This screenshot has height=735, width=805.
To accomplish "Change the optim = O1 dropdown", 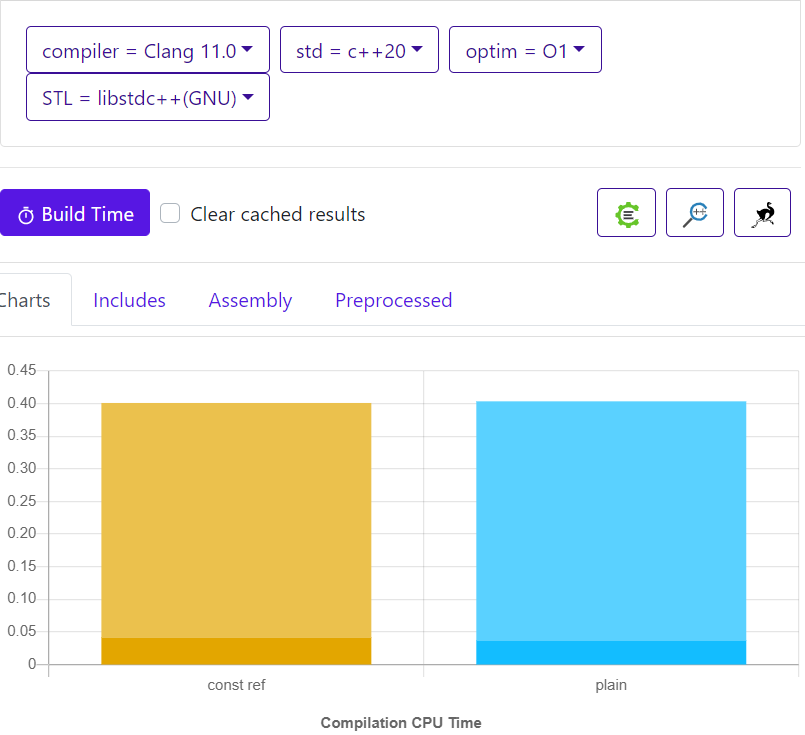I will 525,50.
